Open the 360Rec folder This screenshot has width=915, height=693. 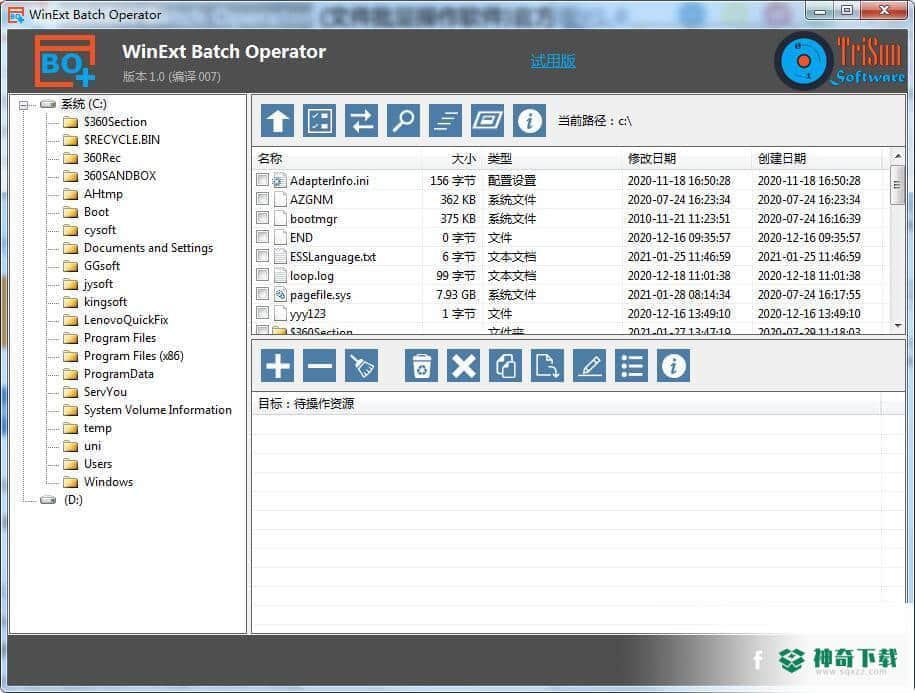(x=102, y=158)
